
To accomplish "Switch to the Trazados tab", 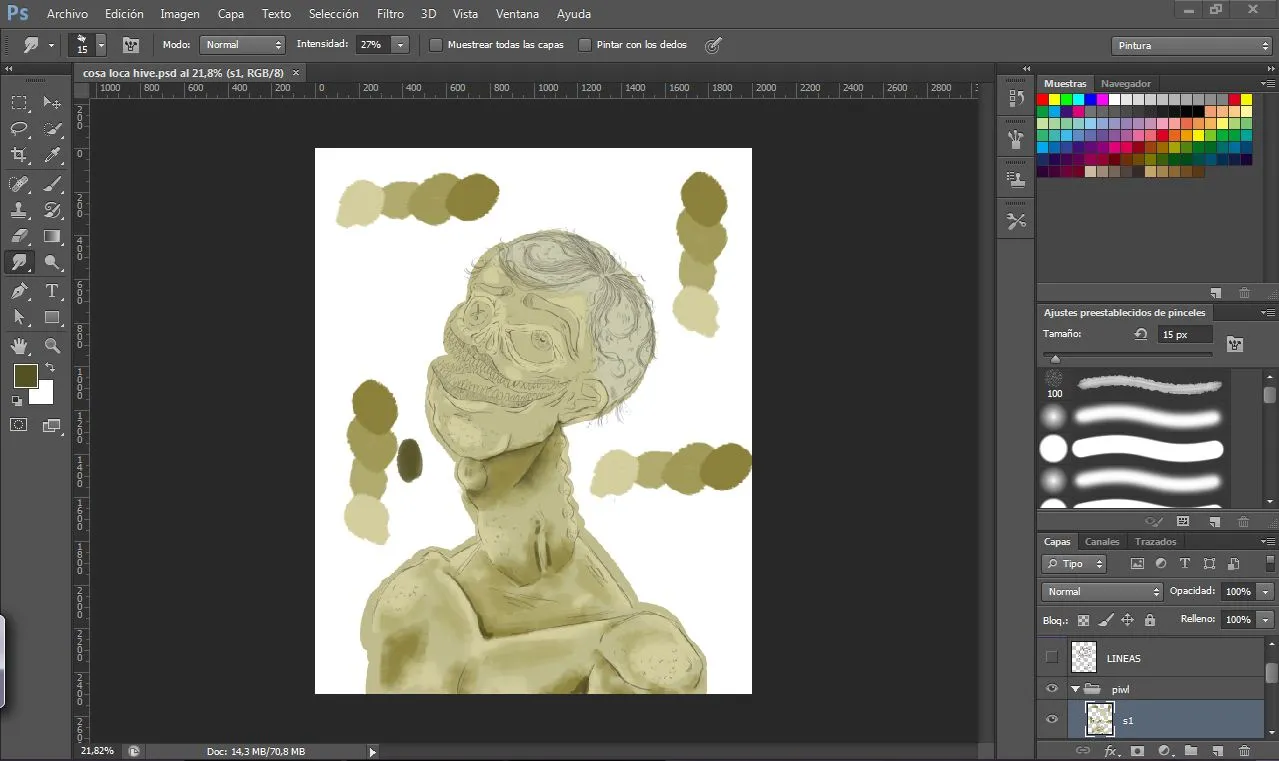I will pos(1156,542).
